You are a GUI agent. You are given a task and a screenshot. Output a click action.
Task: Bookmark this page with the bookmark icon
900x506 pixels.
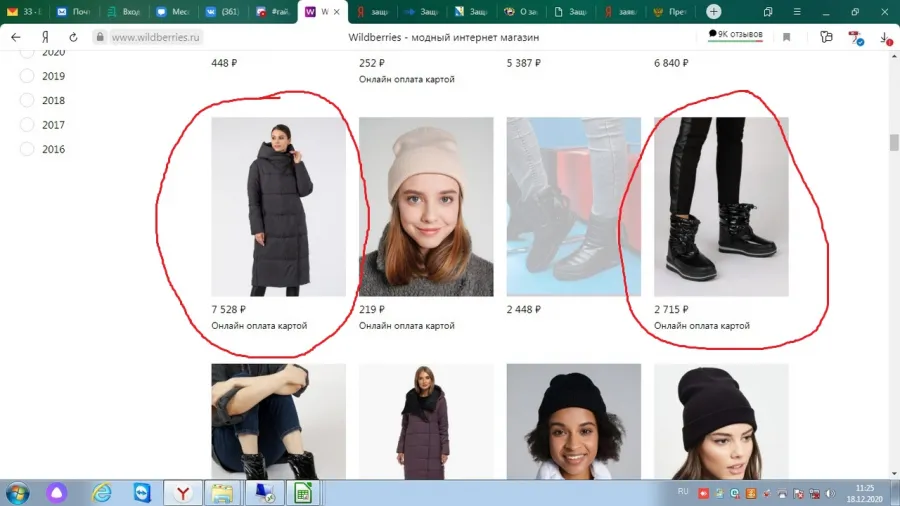[x=786, y=37]
